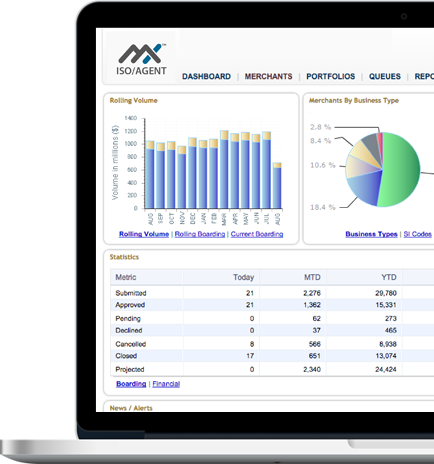
Task: Open the SI Codes link
Action: pyautogui.click(x=418, y=234)
